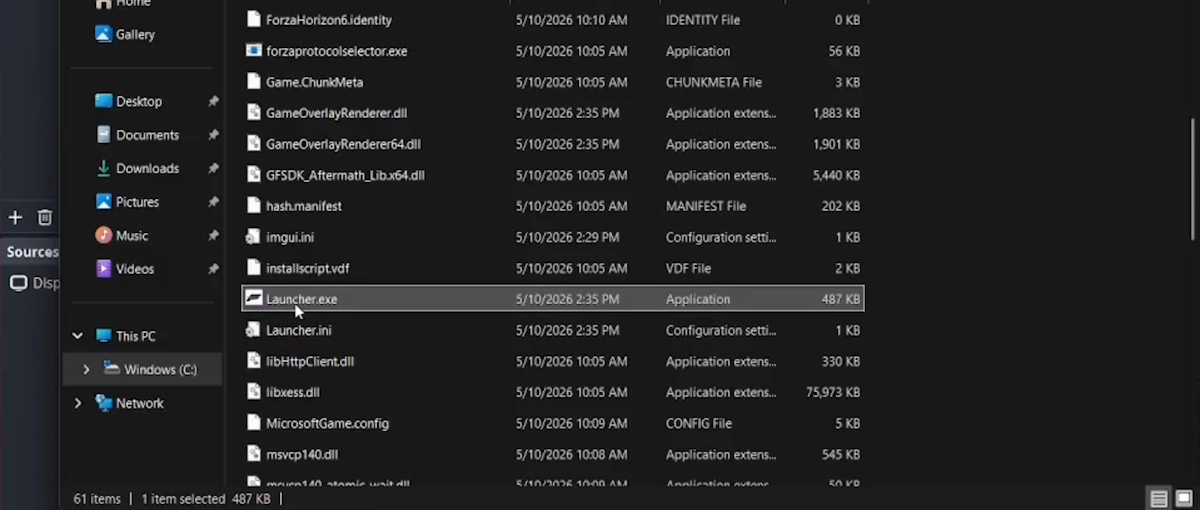
Task: Click the hash.manifest file icon
Action: 254,206
